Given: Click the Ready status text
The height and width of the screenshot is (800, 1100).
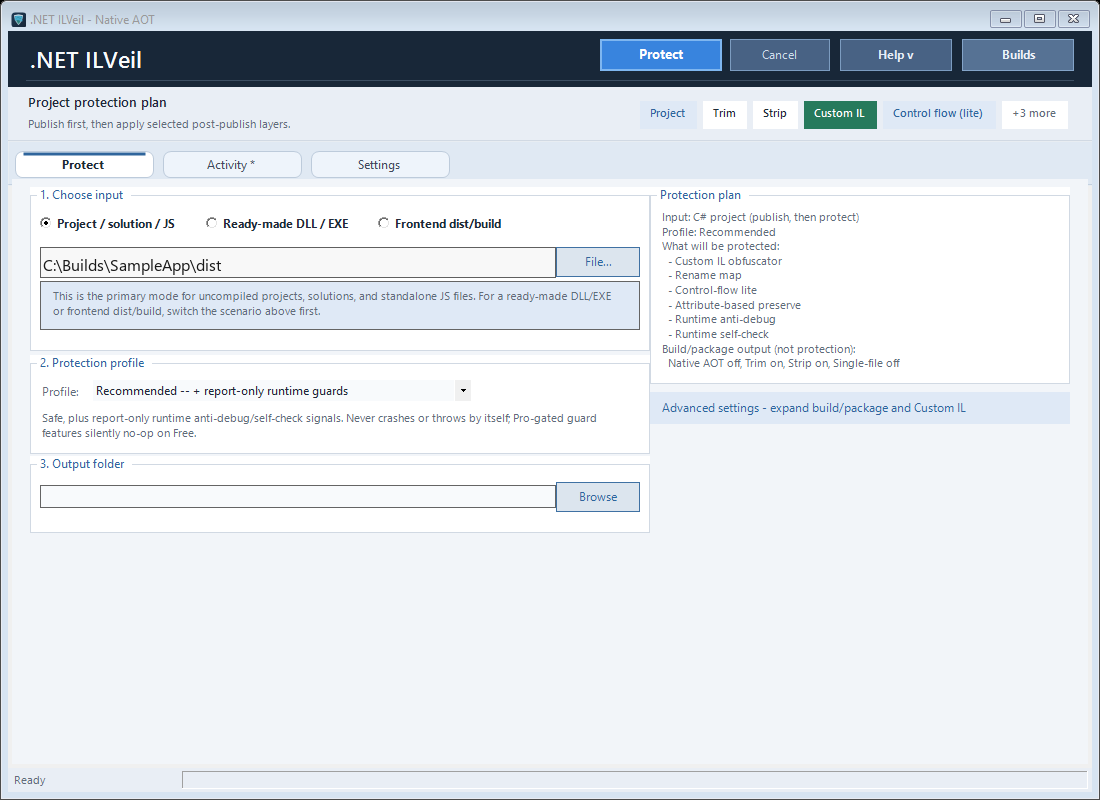Looking at the screenshot, I should (29, 780).
